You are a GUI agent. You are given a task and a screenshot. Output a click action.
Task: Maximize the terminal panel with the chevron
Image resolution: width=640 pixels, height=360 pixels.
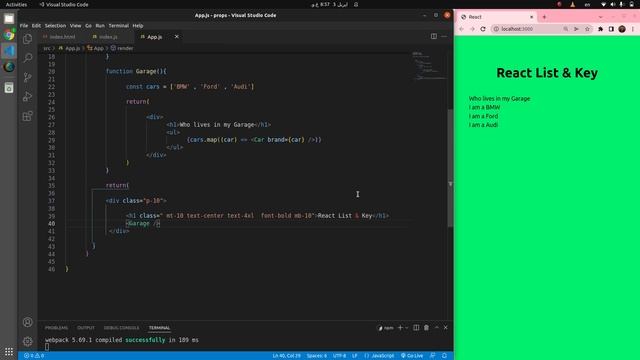pos(436,327)
